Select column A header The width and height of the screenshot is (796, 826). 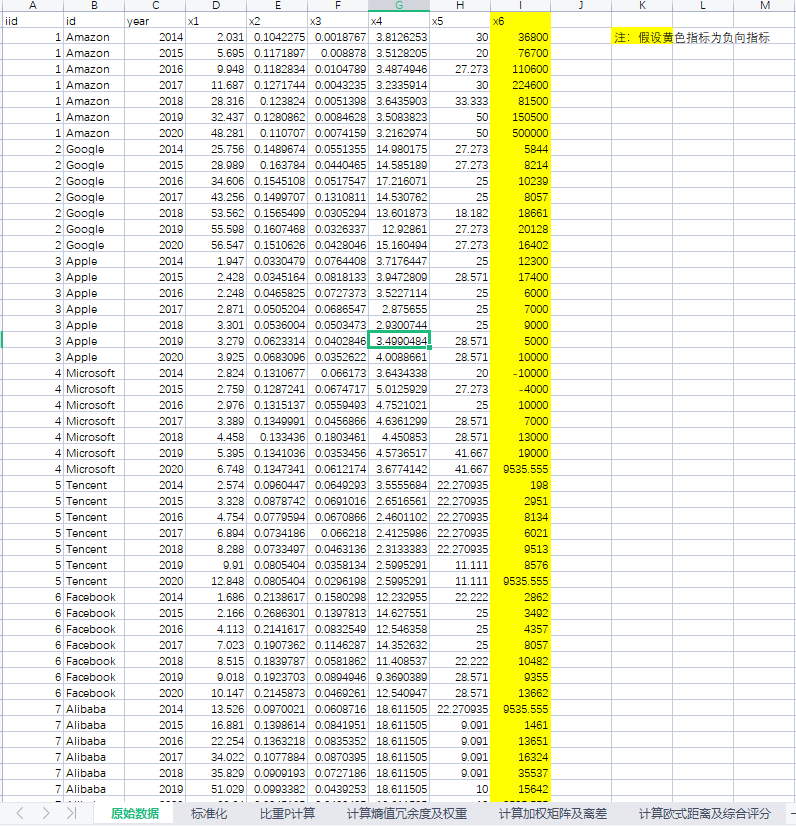33,5
